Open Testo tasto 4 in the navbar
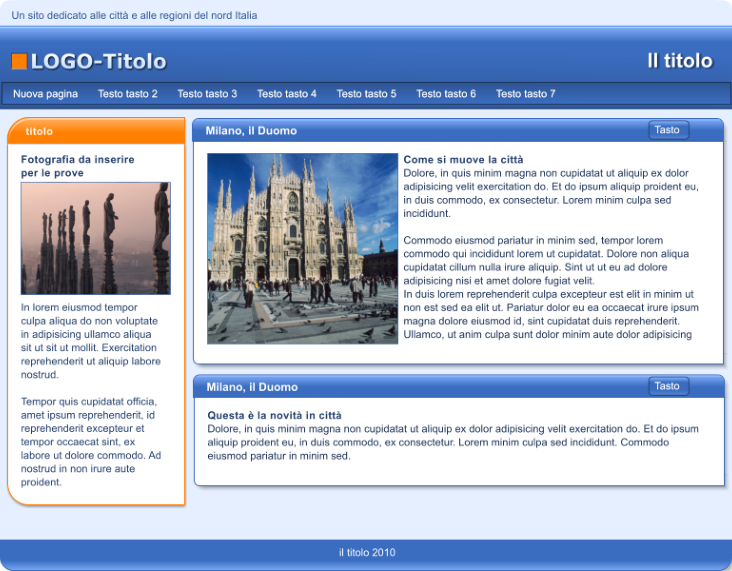This screenshot has height=571, width=732. (x=287, y=94)
